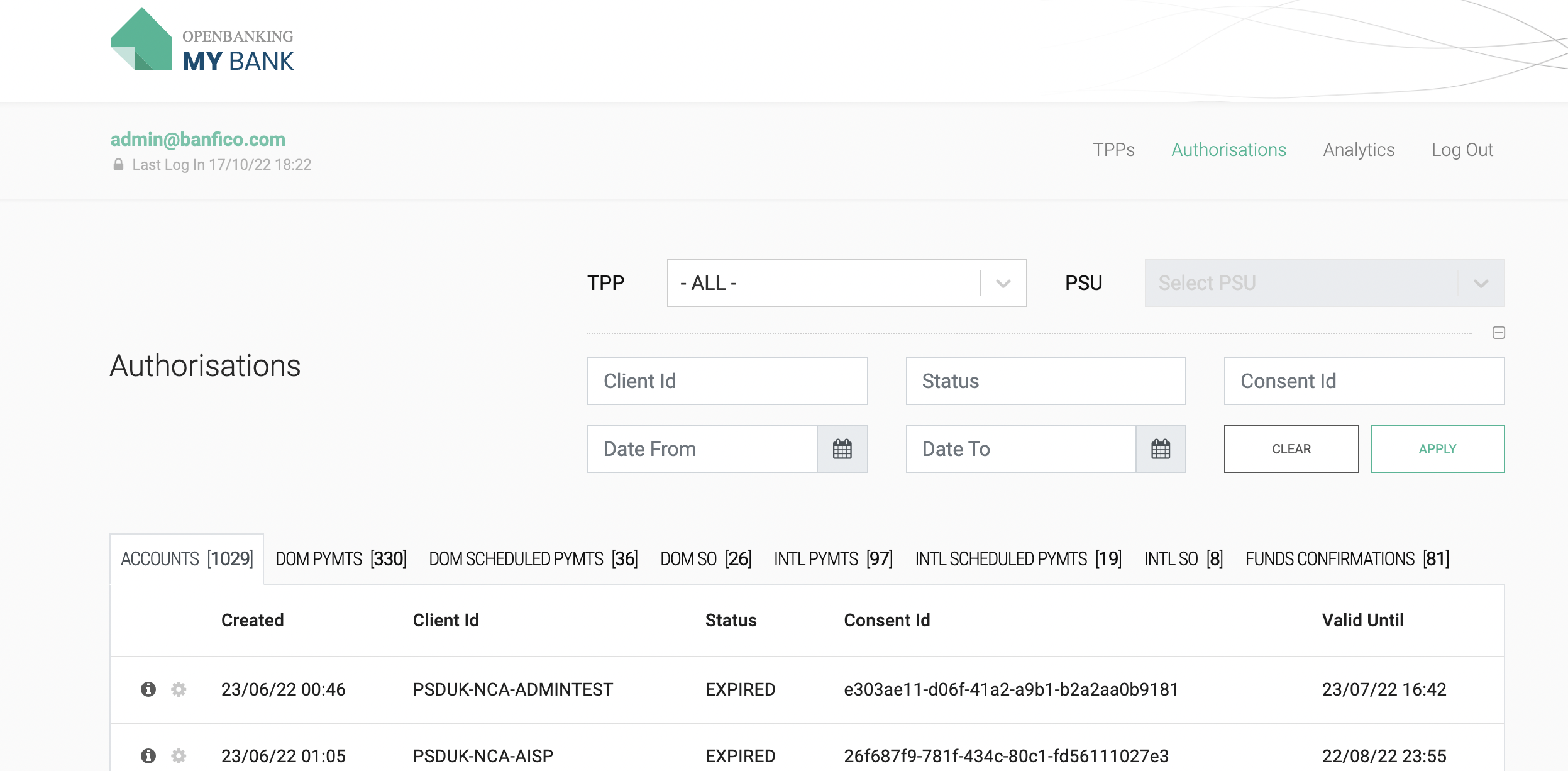
Task: Open Date From calendar picker
Action: [x=842, y=449]
